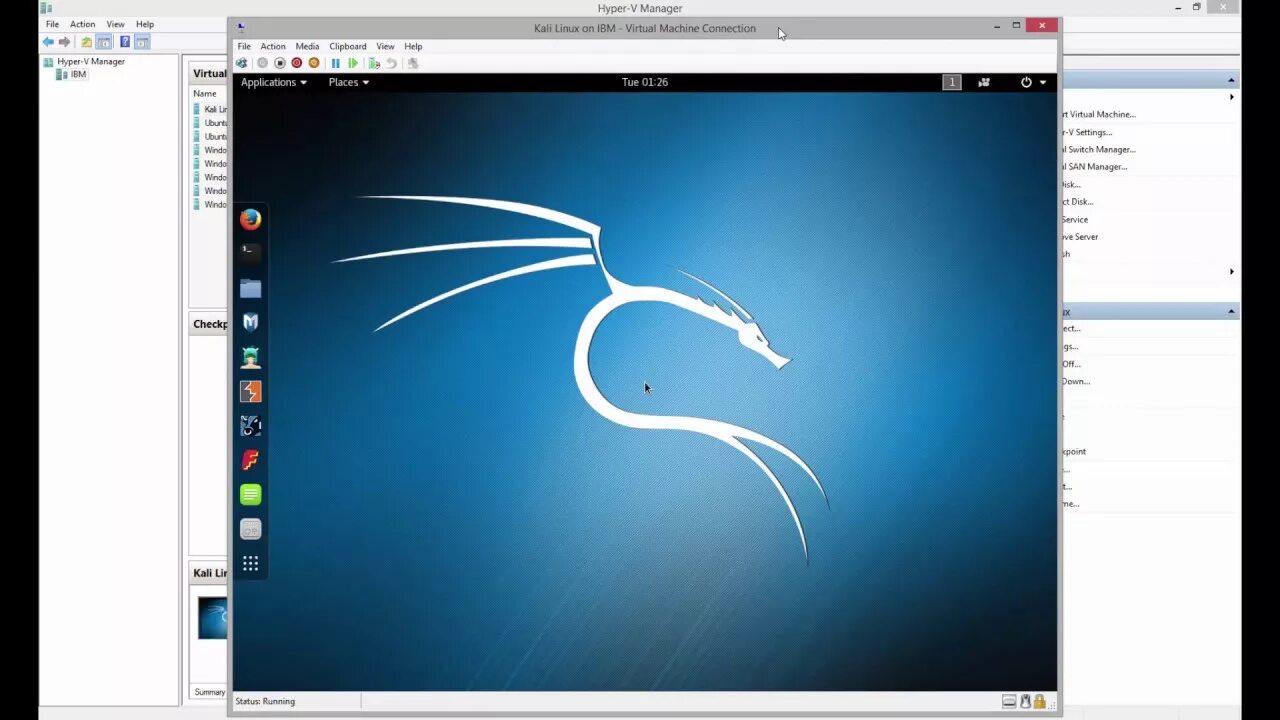Open Hyper-V Settings... action link
This screenshot has height=720, width=1280.
pyautogui.click(x=1087, y=132)
